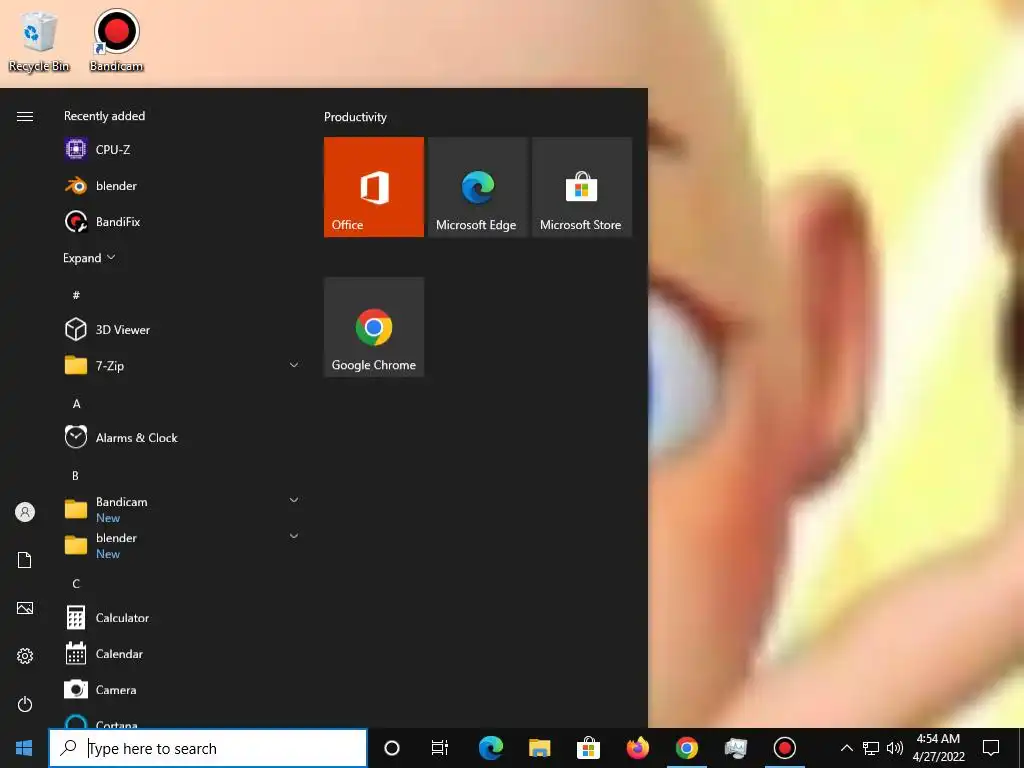Click the Power icon in Start sidebar
Image resolution: width=1024 pixels, height=768 pixels.
click(25, 704)
